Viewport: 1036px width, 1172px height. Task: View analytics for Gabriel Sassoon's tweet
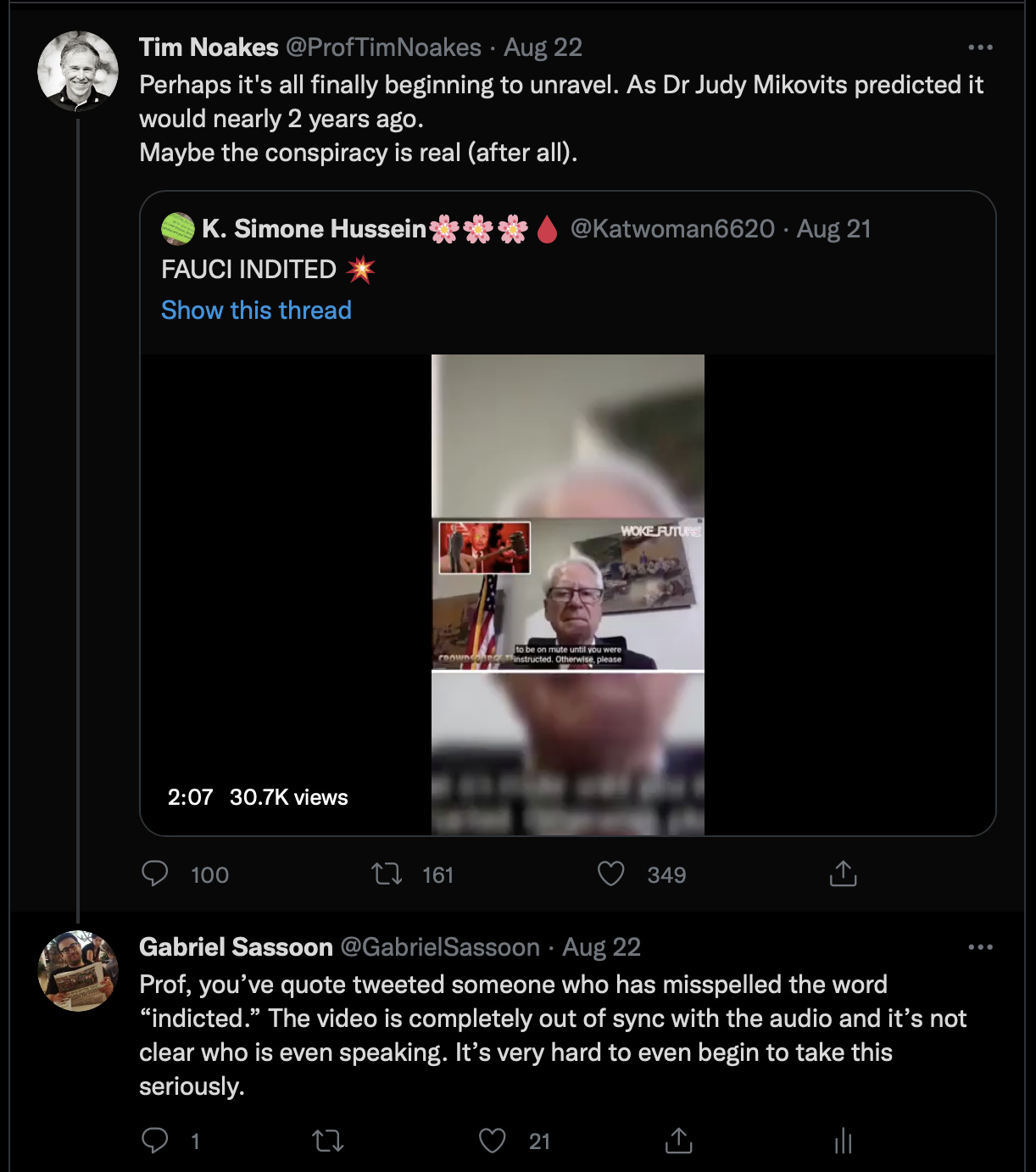point(844,1141)
